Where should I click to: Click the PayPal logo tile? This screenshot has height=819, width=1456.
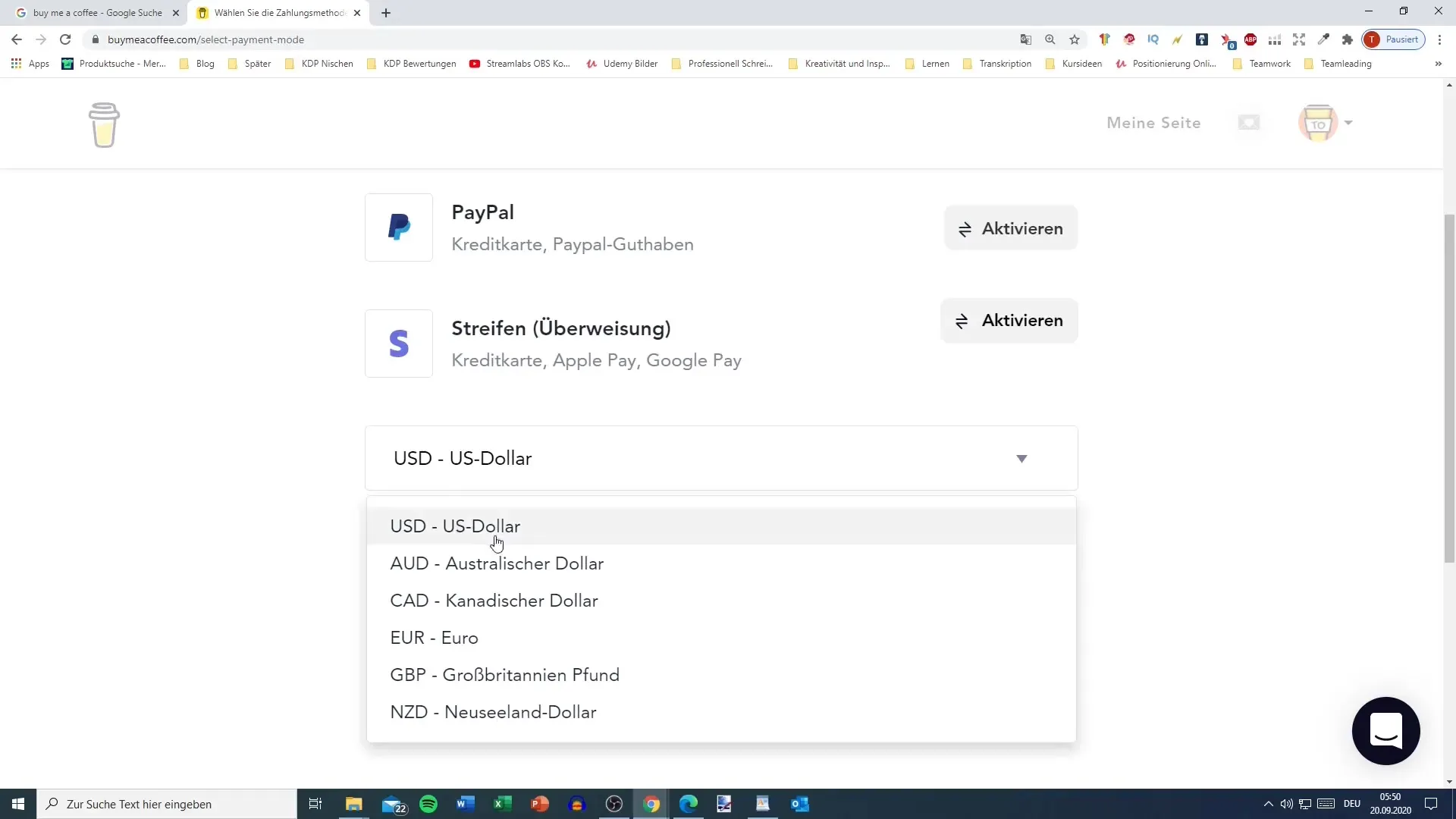(x=399, y=227)
